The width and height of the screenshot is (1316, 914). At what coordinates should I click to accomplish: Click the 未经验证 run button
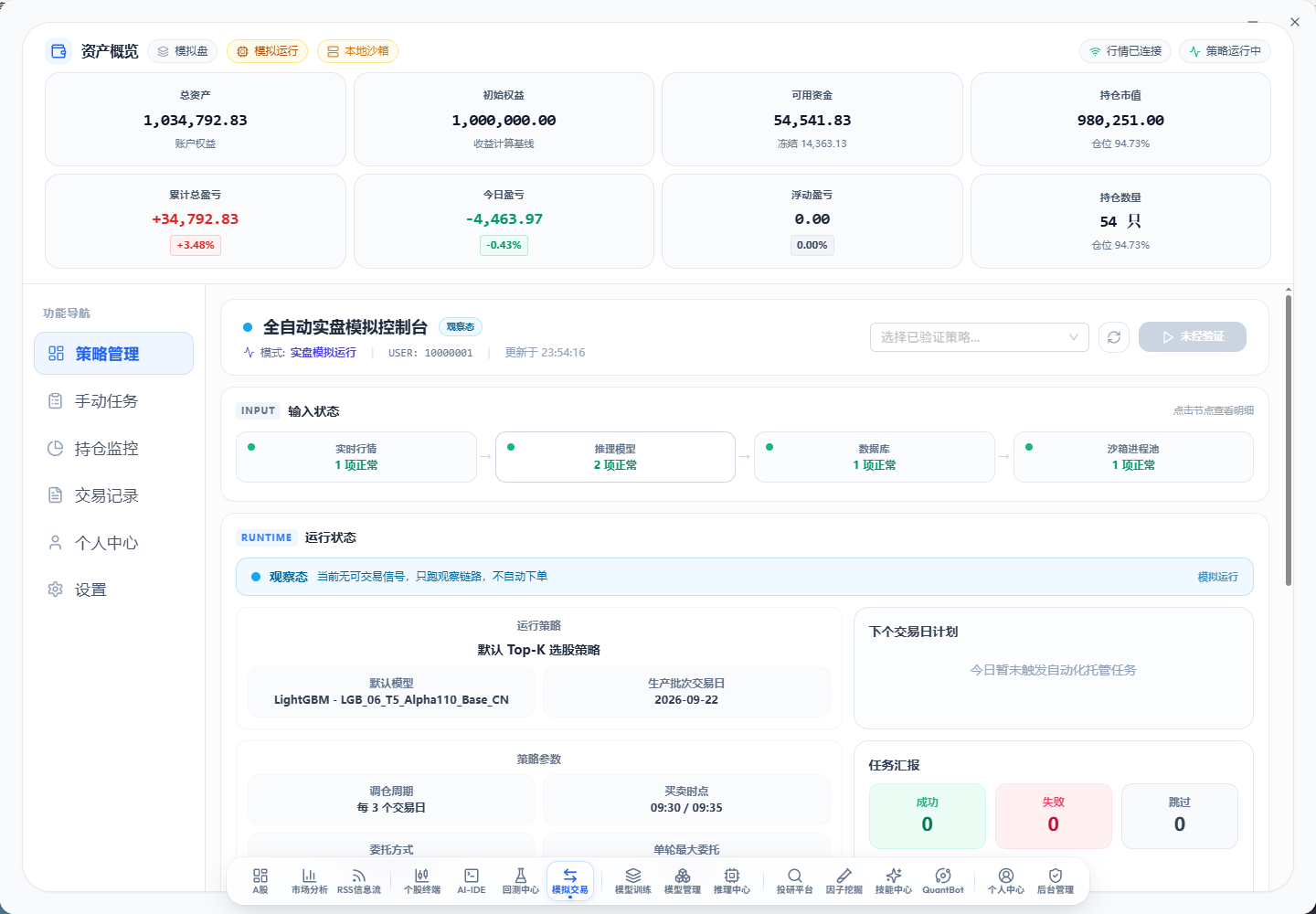tap(1193, 337)
